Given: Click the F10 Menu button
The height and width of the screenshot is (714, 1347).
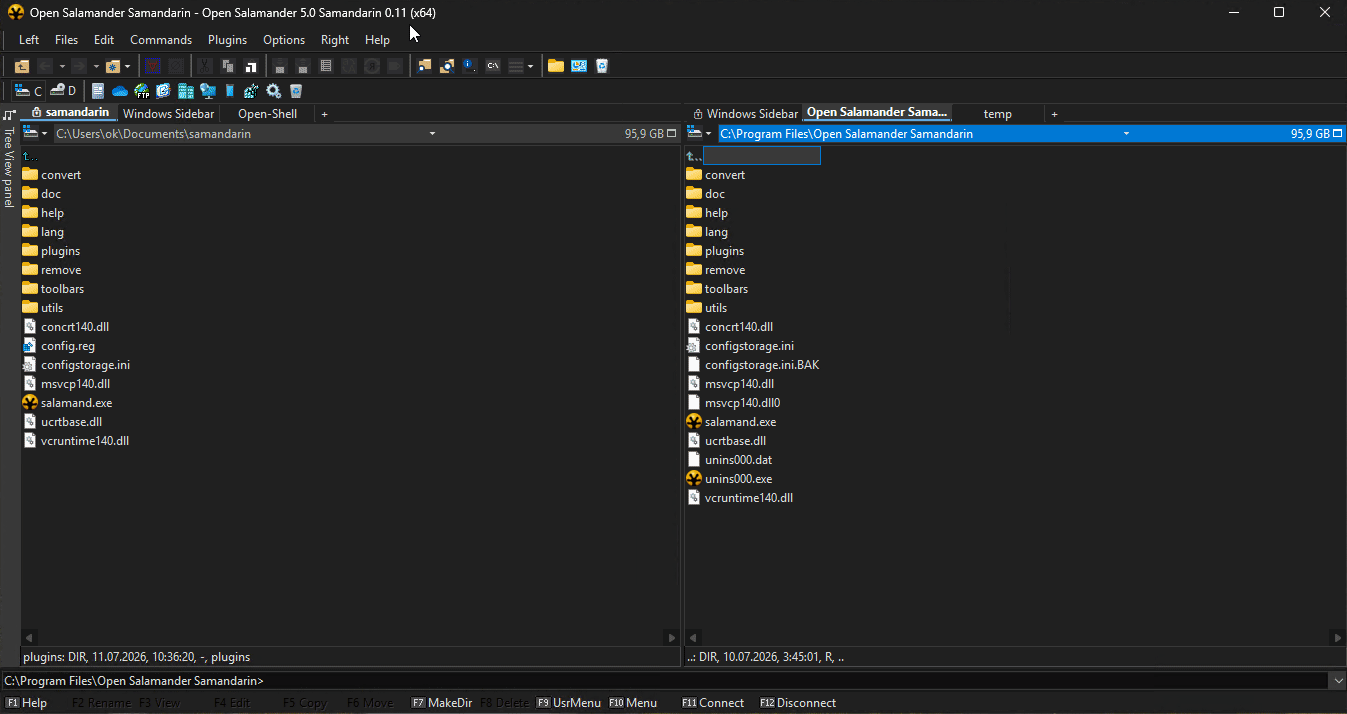Looking at the screenshot, I should coord(633,703).
